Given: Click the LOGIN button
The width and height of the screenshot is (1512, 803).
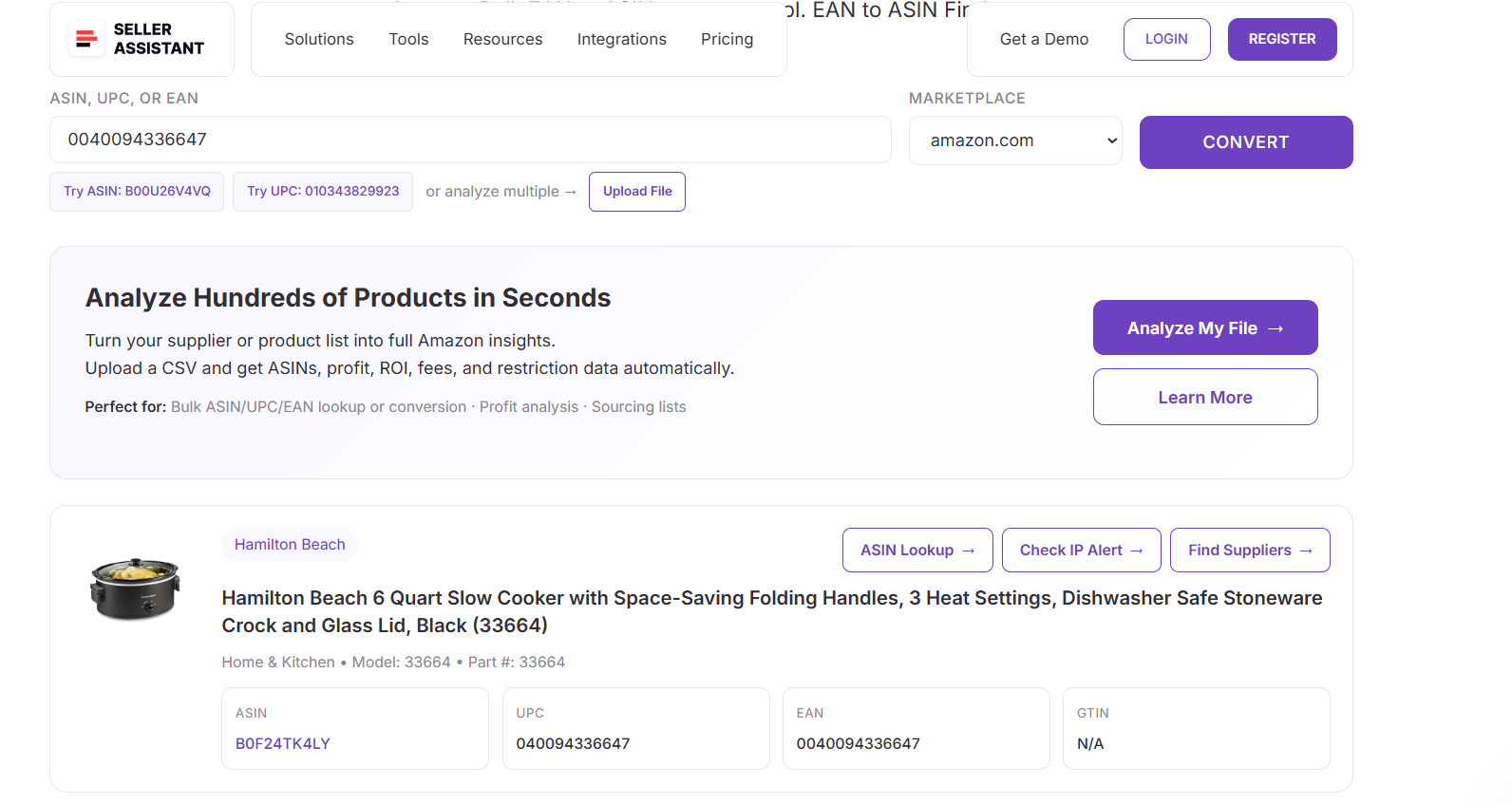Looking at the screenshot, I should coord(1166,39).
